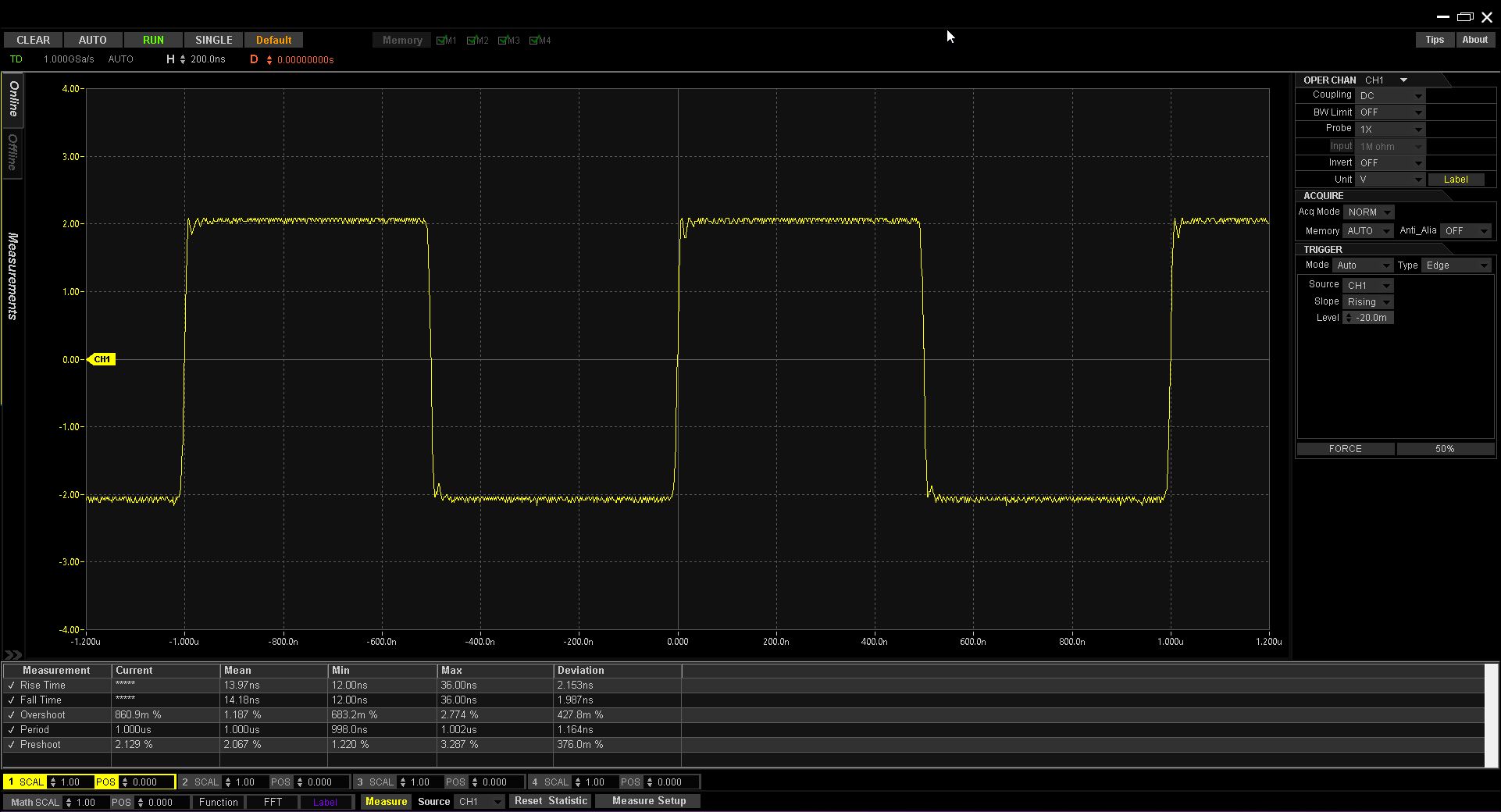Toggle the Fall Time measurement checkmark
Viewport: 1501px width, 812px height.
pos(11,700)
